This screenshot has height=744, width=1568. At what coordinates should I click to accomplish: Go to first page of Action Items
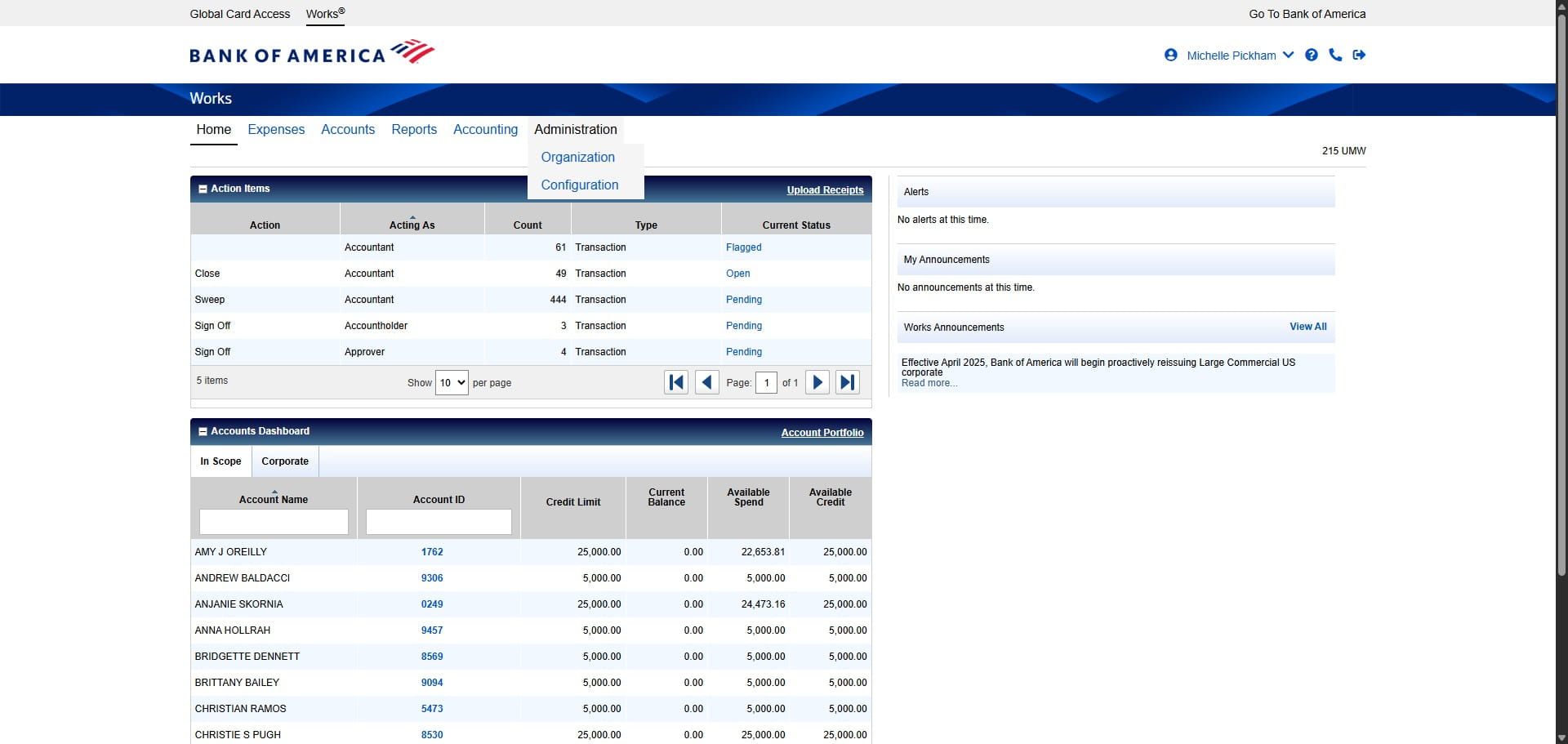676,382
